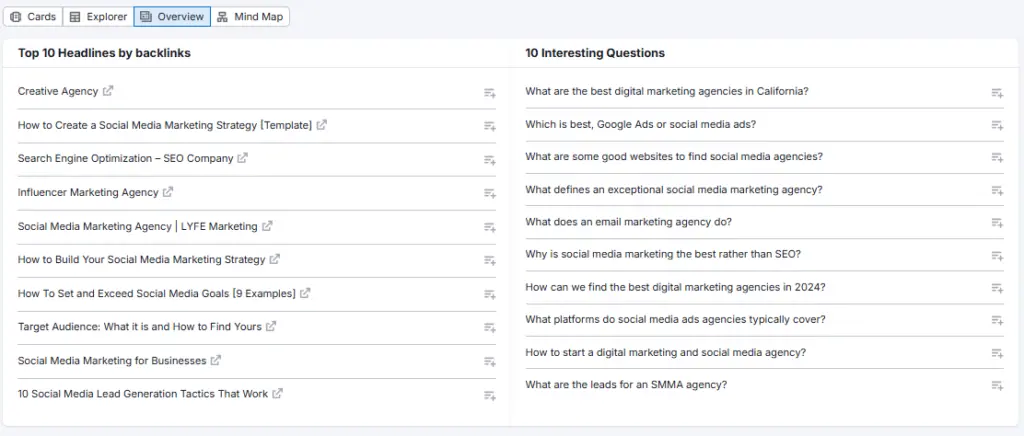Click question 'Why is social media marketing the best'

point(662,254)
